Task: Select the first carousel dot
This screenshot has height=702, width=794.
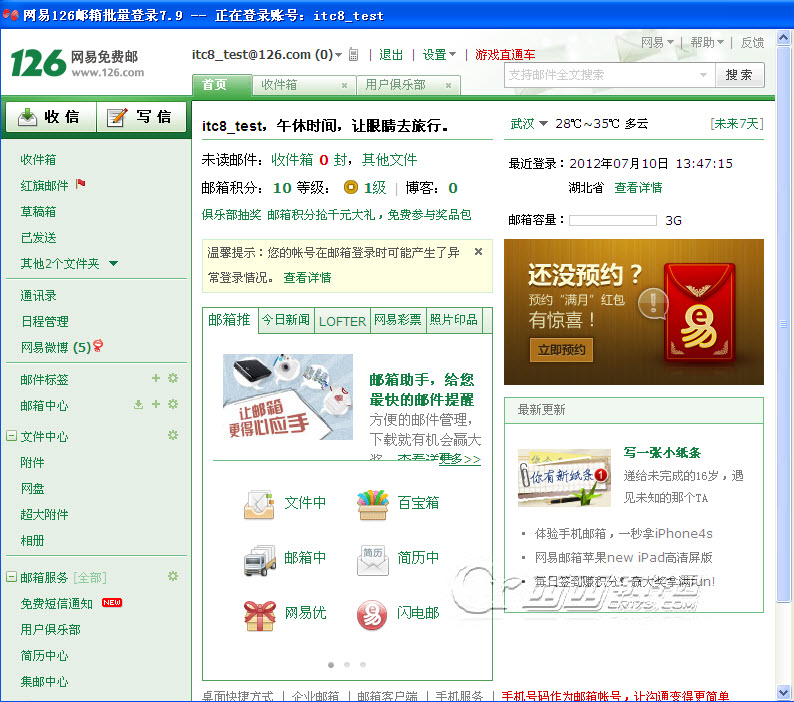Action: 331,665
